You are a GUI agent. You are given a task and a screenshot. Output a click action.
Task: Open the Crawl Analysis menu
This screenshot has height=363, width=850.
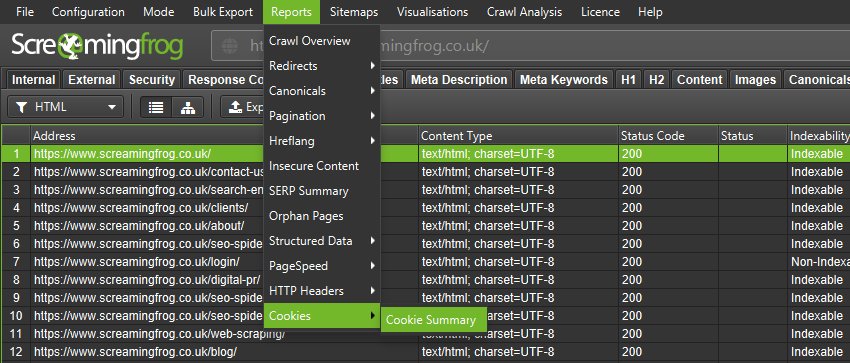[x=525, y=11]
